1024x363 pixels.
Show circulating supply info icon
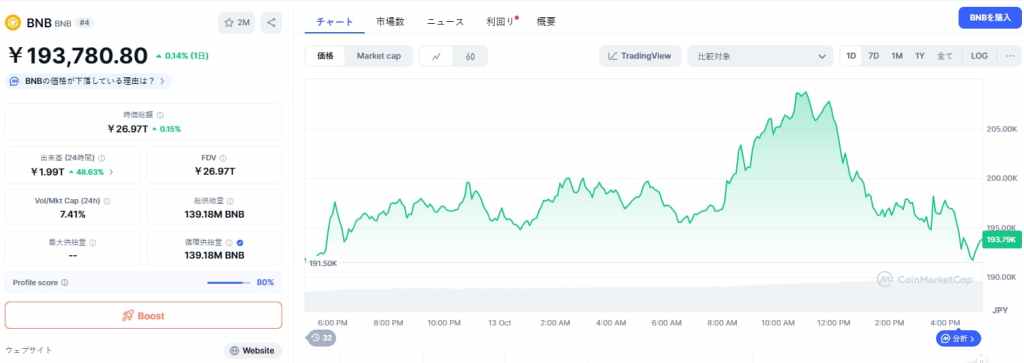click(x=228, y=242)
